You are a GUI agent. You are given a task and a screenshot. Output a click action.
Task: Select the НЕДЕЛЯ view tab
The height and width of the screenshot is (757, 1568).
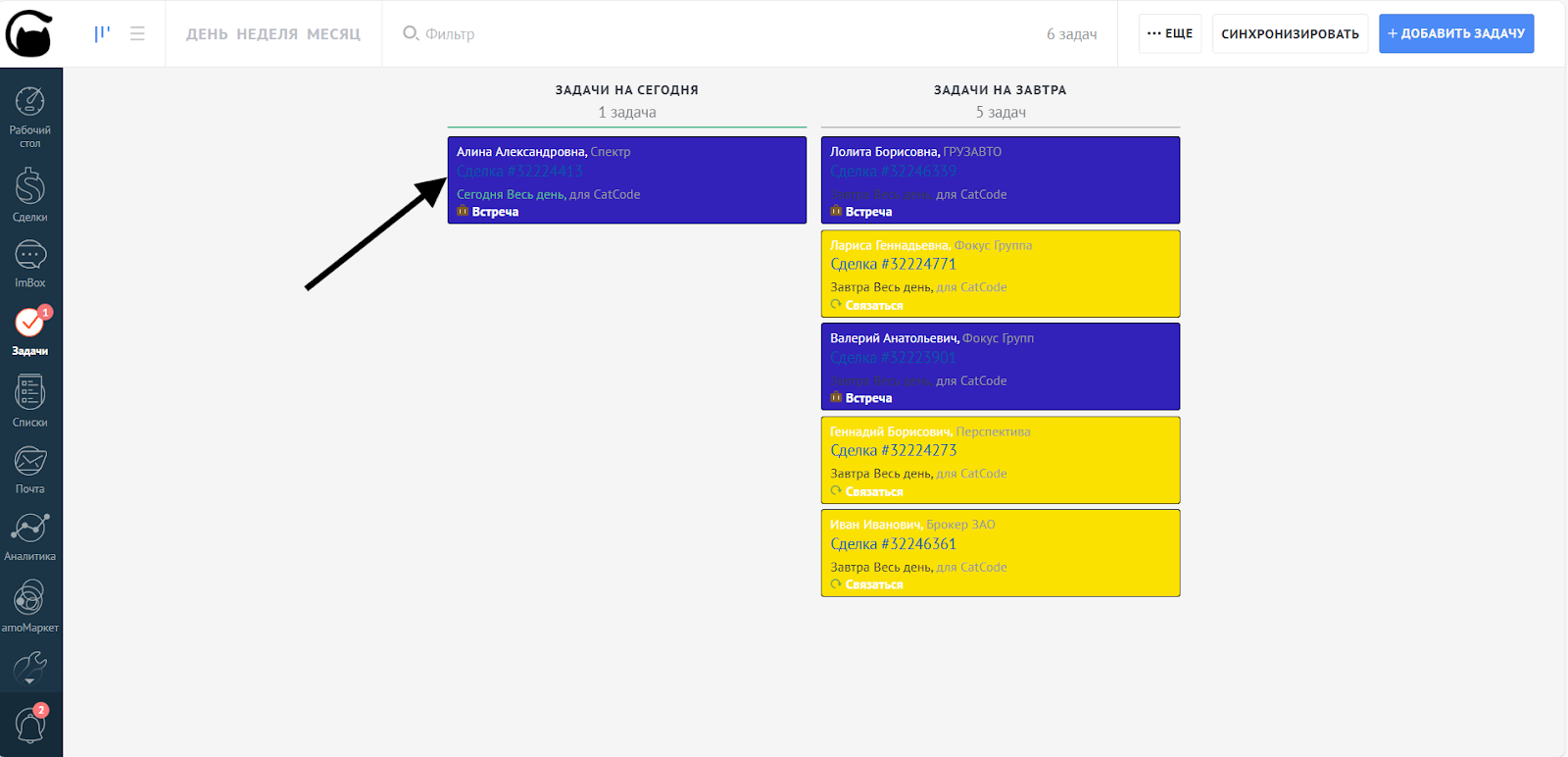[267, 34]
